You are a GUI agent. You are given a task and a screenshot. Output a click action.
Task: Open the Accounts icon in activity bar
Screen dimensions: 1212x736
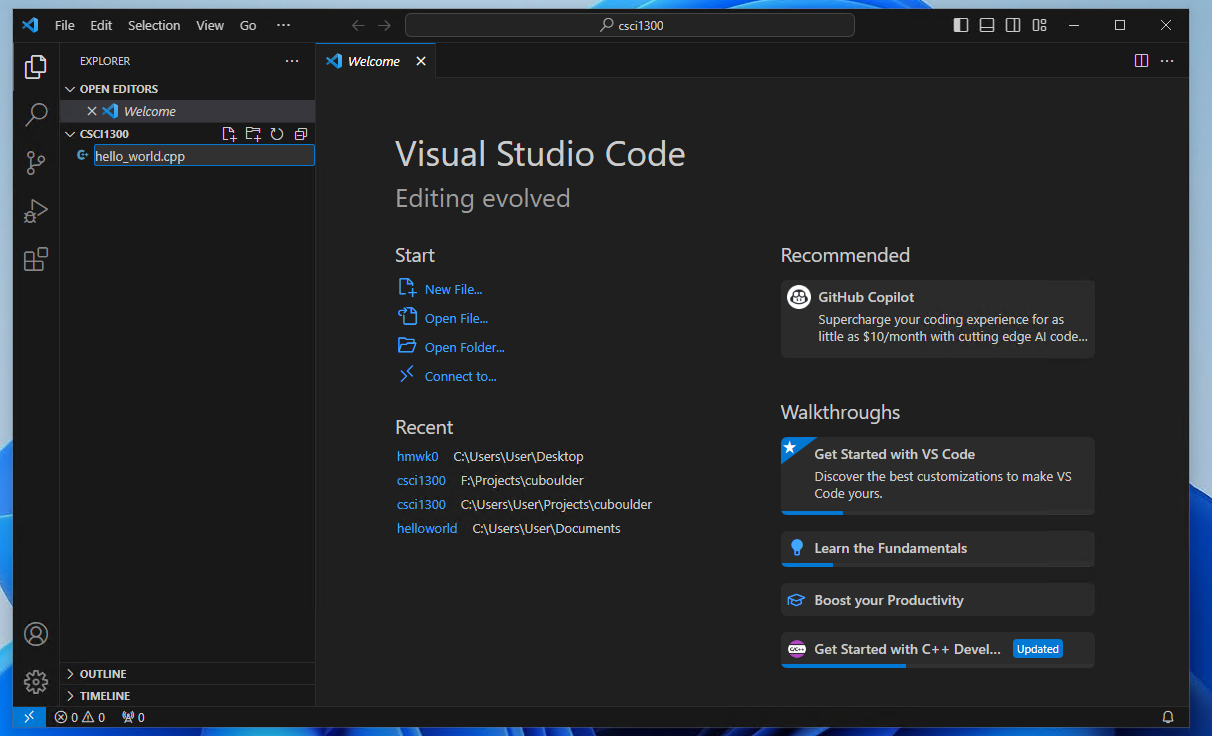click(36, 634)
